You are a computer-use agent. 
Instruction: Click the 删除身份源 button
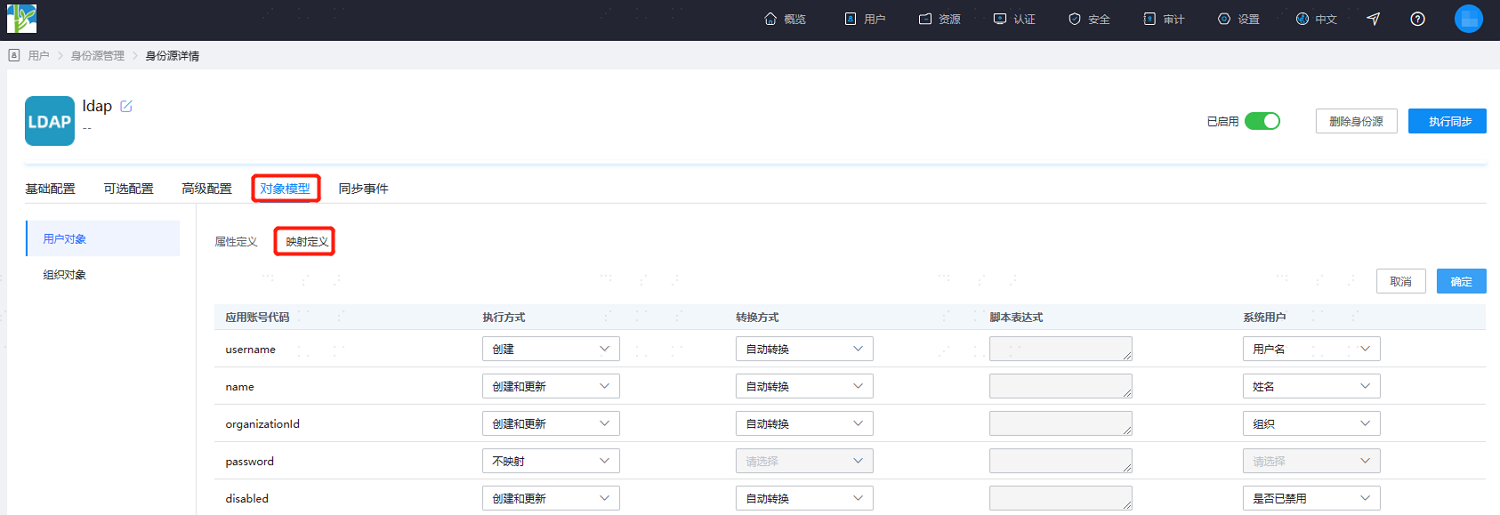click(x=1356, y=121)
